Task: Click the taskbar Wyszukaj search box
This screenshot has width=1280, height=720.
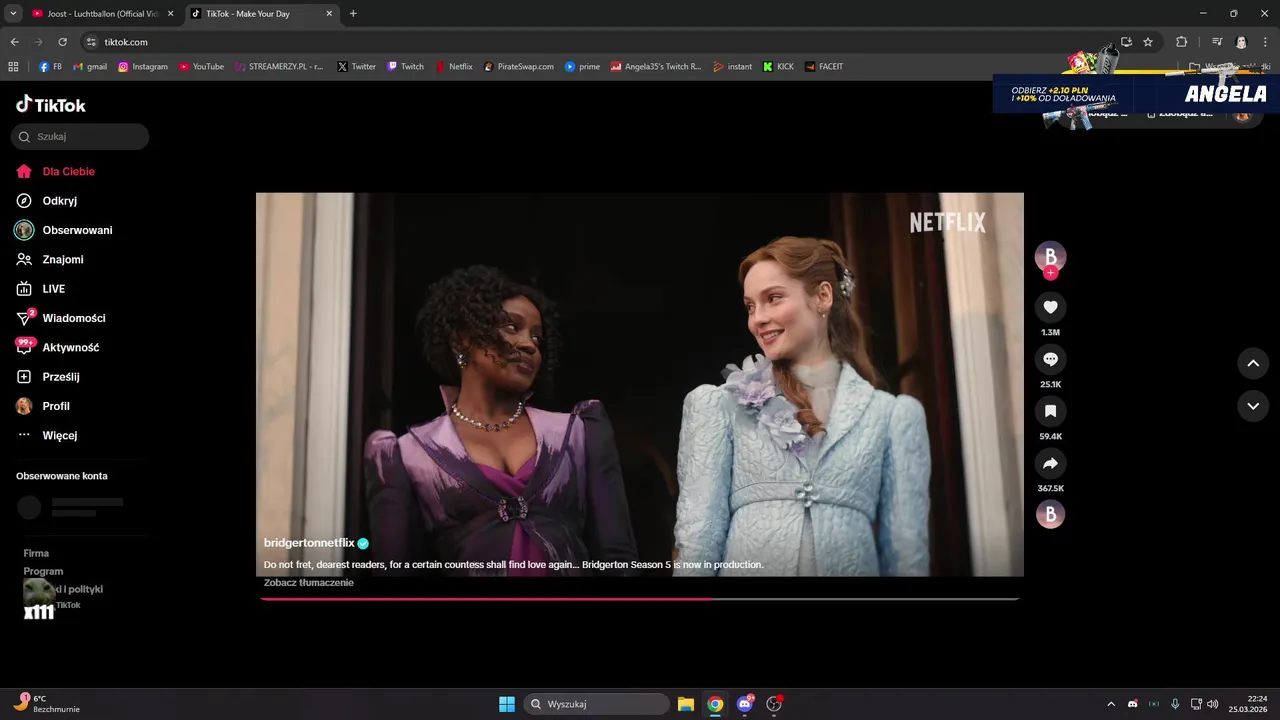Action: (x=597, y=704)
